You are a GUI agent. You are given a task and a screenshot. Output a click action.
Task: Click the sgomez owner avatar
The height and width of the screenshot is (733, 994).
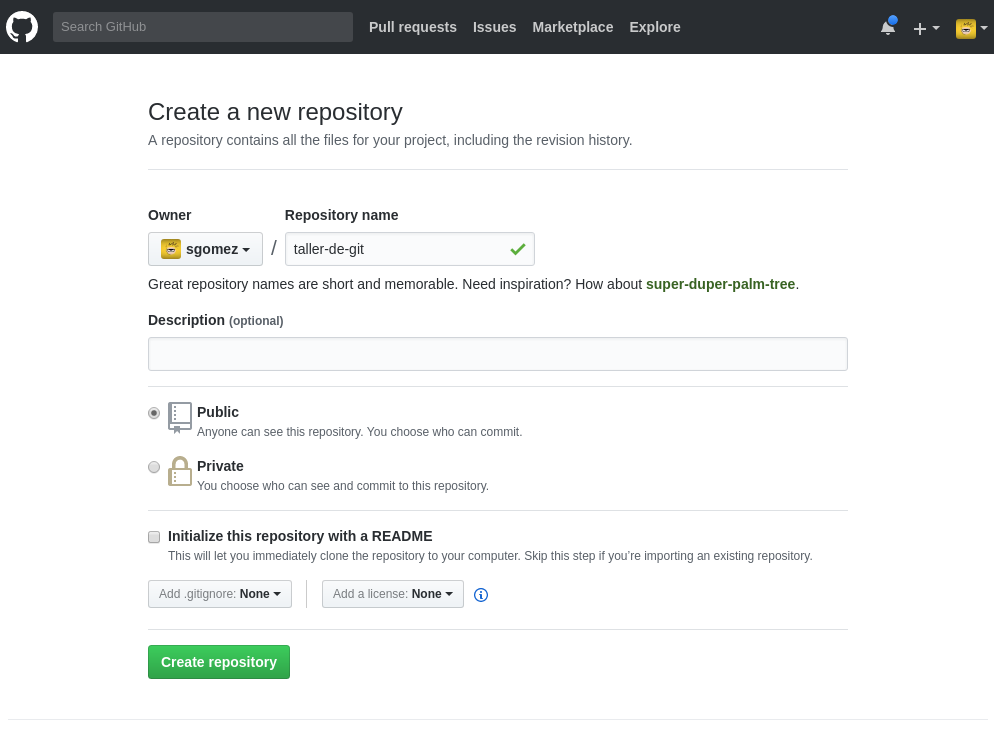pyautogui.click(x=171, y=249)
